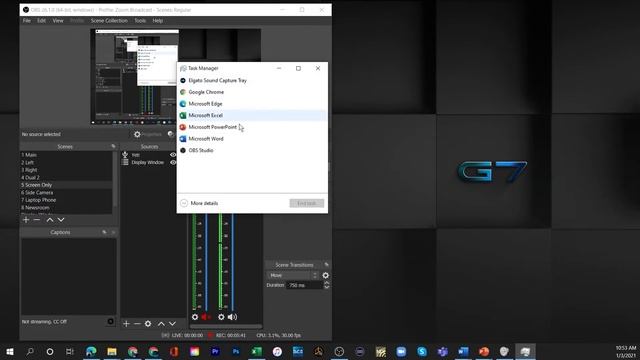Image resolution: width=640 pixels, height=360 pixels.
Task: Open Excel from the taskbar
Action: click(x=256, y=351)
